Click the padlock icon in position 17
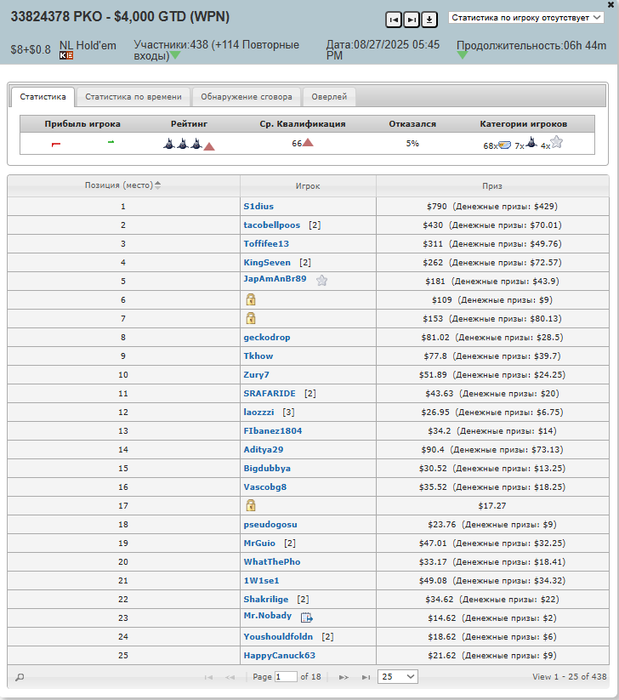This screenshot has width=619, height=700. click(x=250, y=505)
